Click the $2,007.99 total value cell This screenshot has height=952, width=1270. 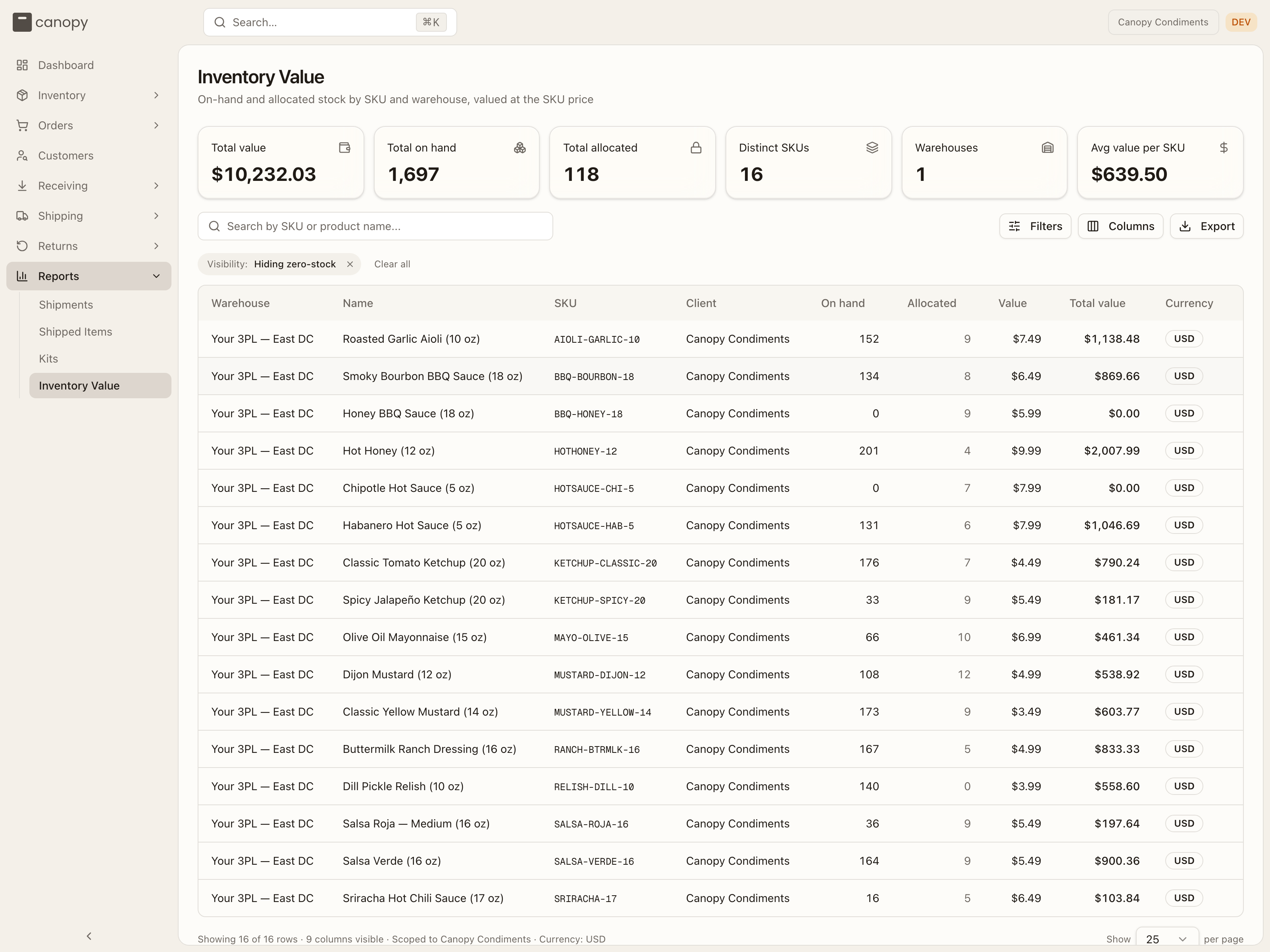pyautogui.click(x=1112, y=451)
